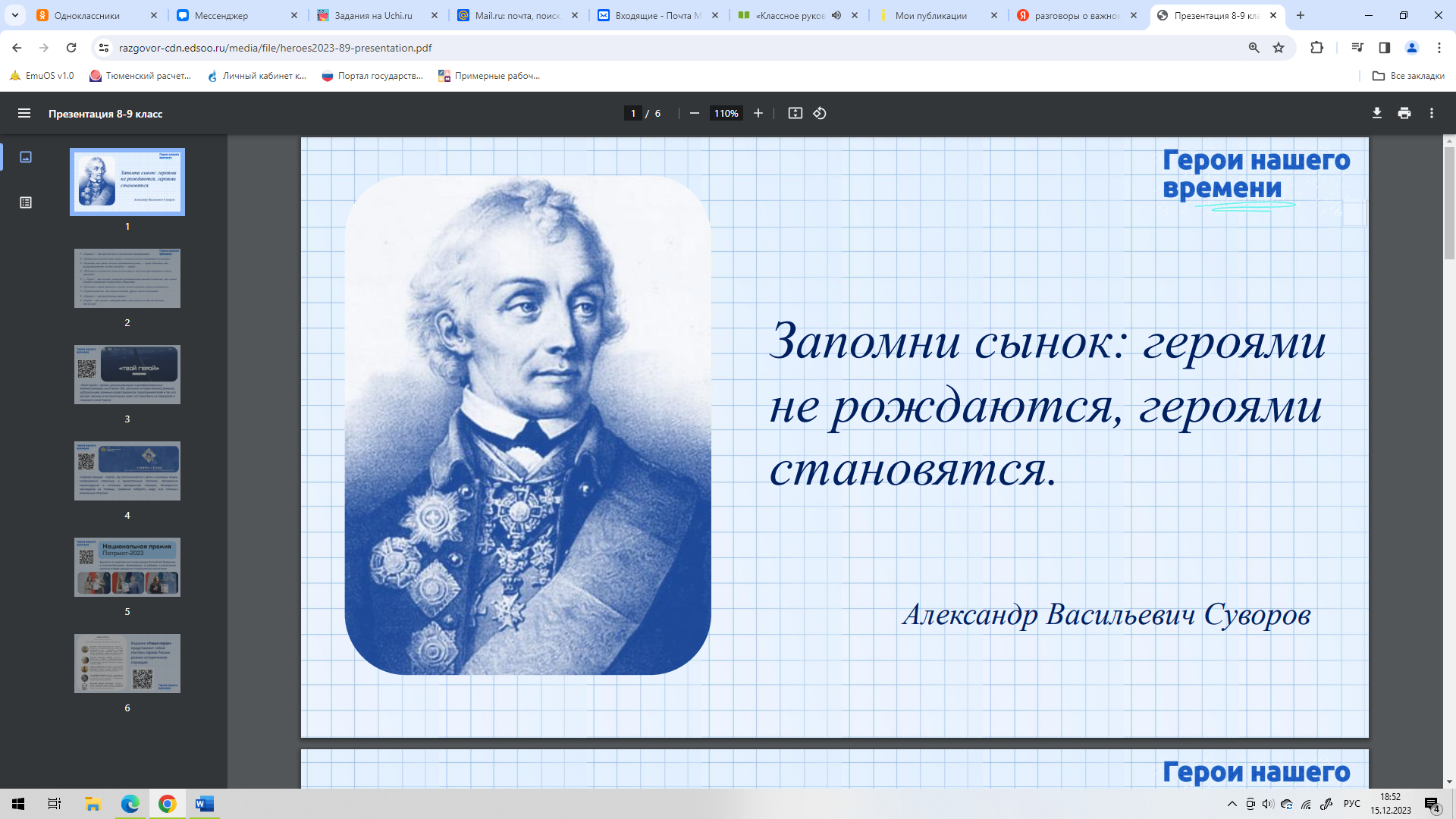
Task: Zoom in with the plus button
Action: 758,113
